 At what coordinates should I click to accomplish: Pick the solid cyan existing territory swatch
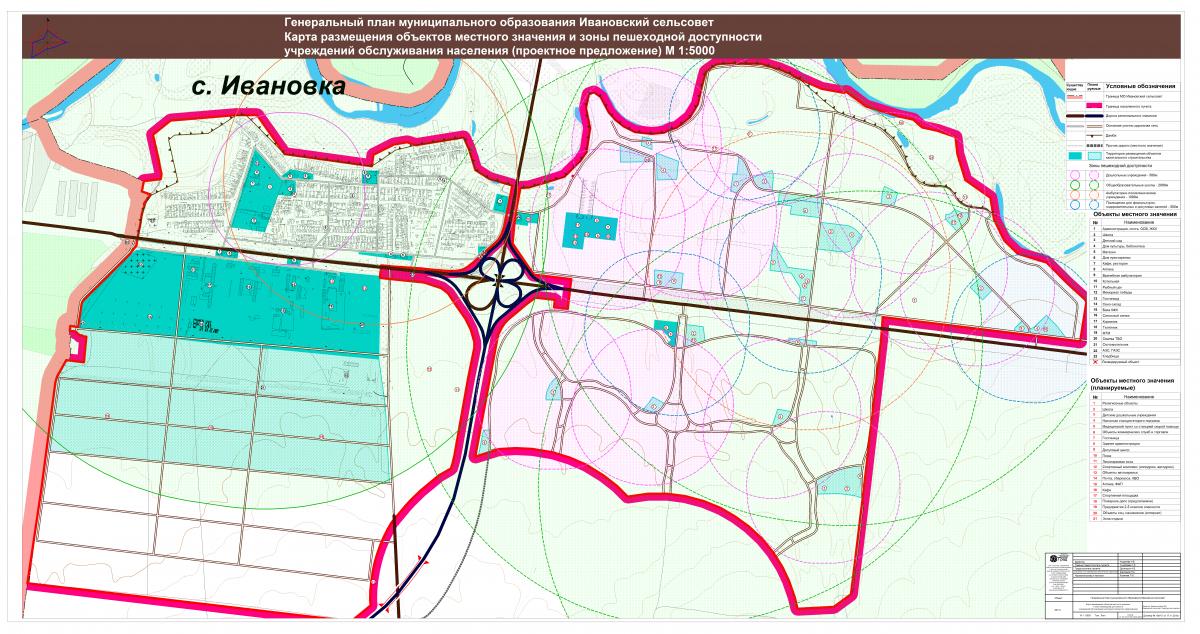[1073, 156]
